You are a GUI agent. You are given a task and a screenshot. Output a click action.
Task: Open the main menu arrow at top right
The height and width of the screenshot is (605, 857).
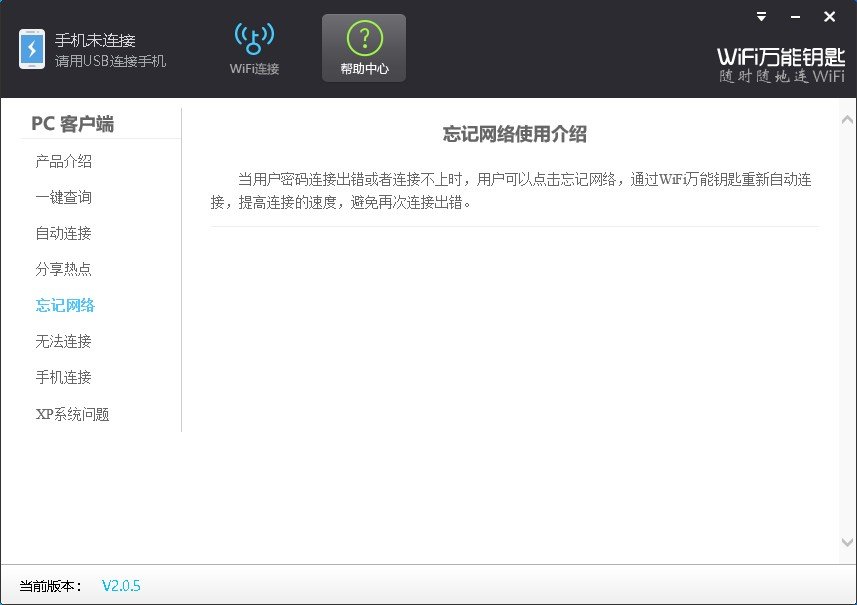pos(760,16)
